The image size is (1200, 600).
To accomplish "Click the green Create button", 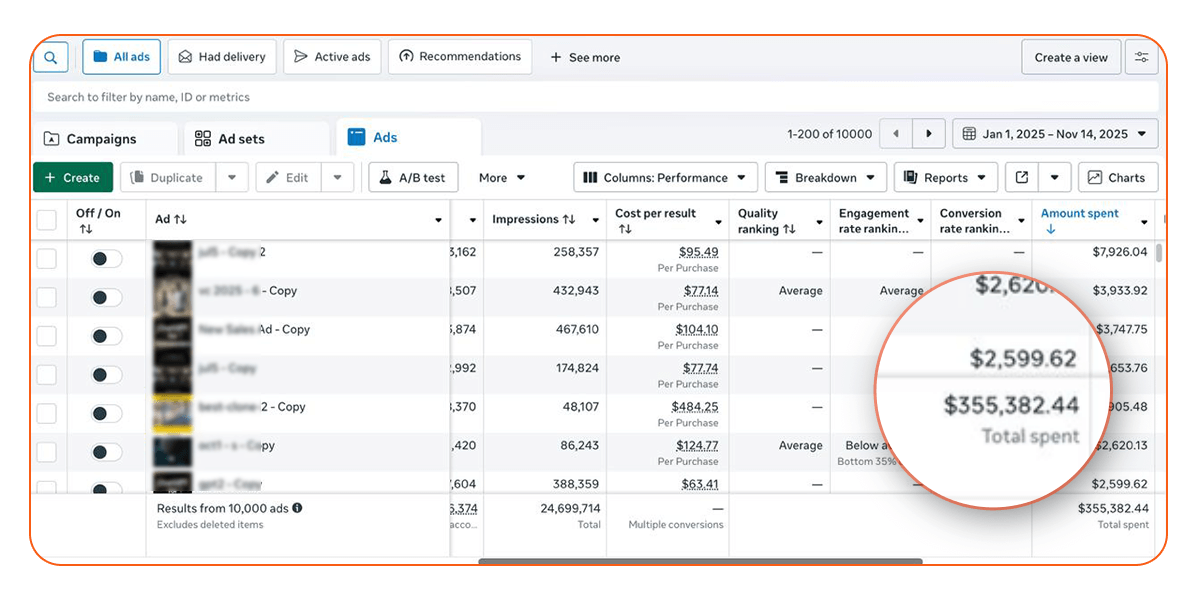I will coord(72,177).
